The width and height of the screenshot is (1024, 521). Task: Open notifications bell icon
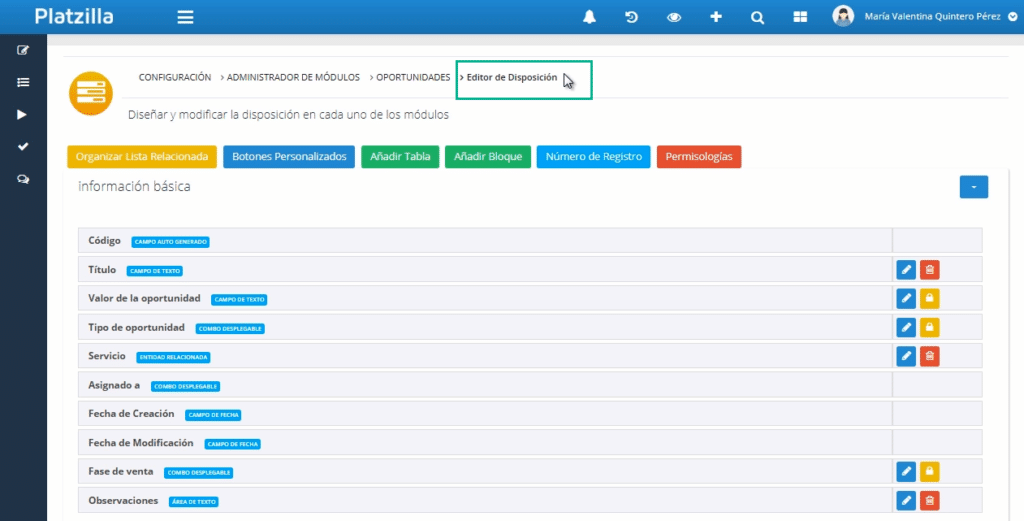[589, 17]
